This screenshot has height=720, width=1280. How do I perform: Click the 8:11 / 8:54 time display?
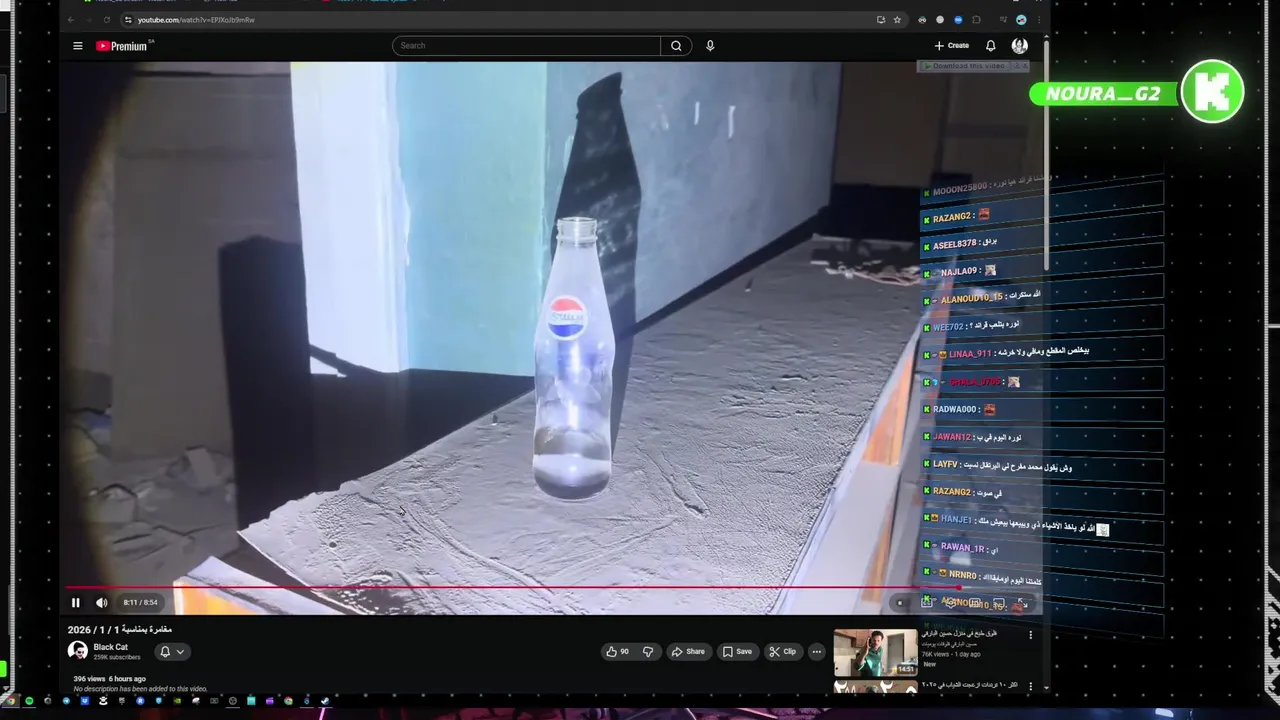[140, 602]
